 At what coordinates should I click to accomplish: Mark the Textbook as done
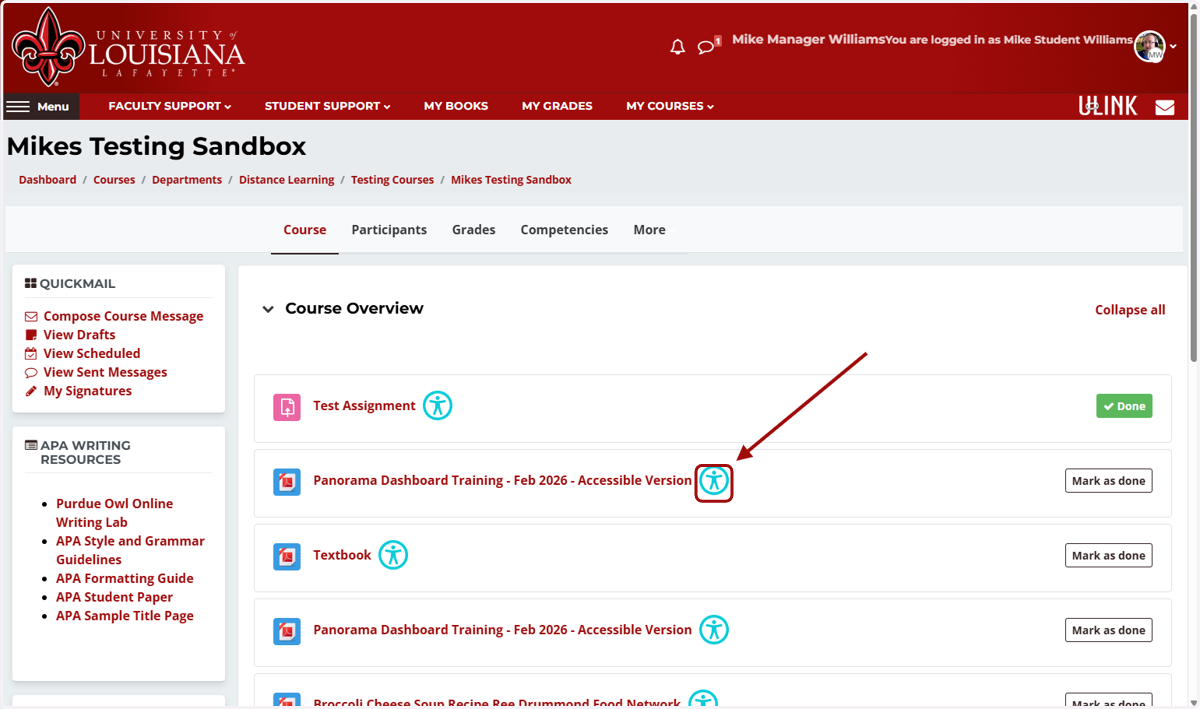(1108, 556)
